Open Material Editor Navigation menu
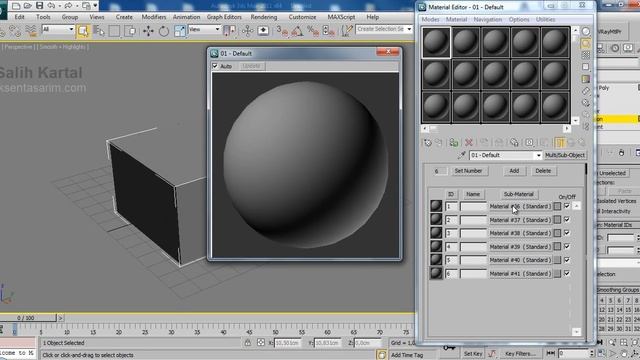Viewport: 640px width, 360px height. [488, 20]
